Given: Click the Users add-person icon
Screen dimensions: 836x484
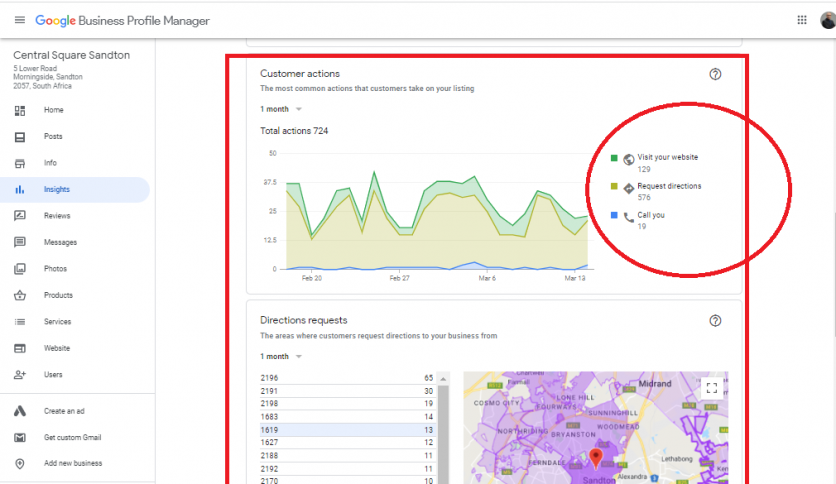Looking at the screenshot, I should 20,375.
